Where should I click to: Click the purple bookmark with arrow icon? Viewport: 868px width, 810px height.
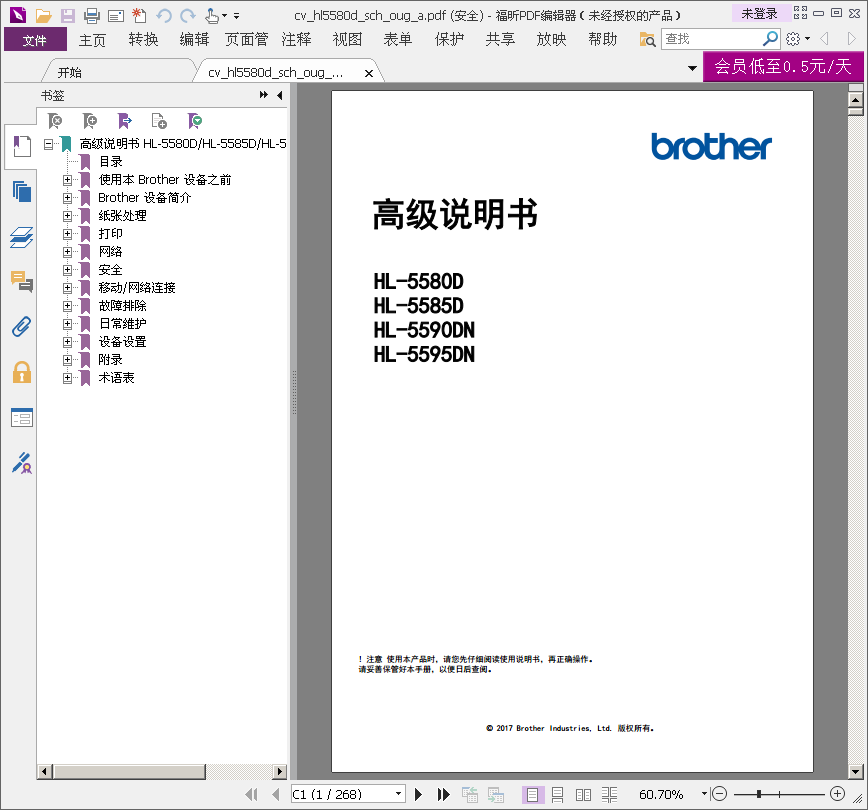coord(125,120)
